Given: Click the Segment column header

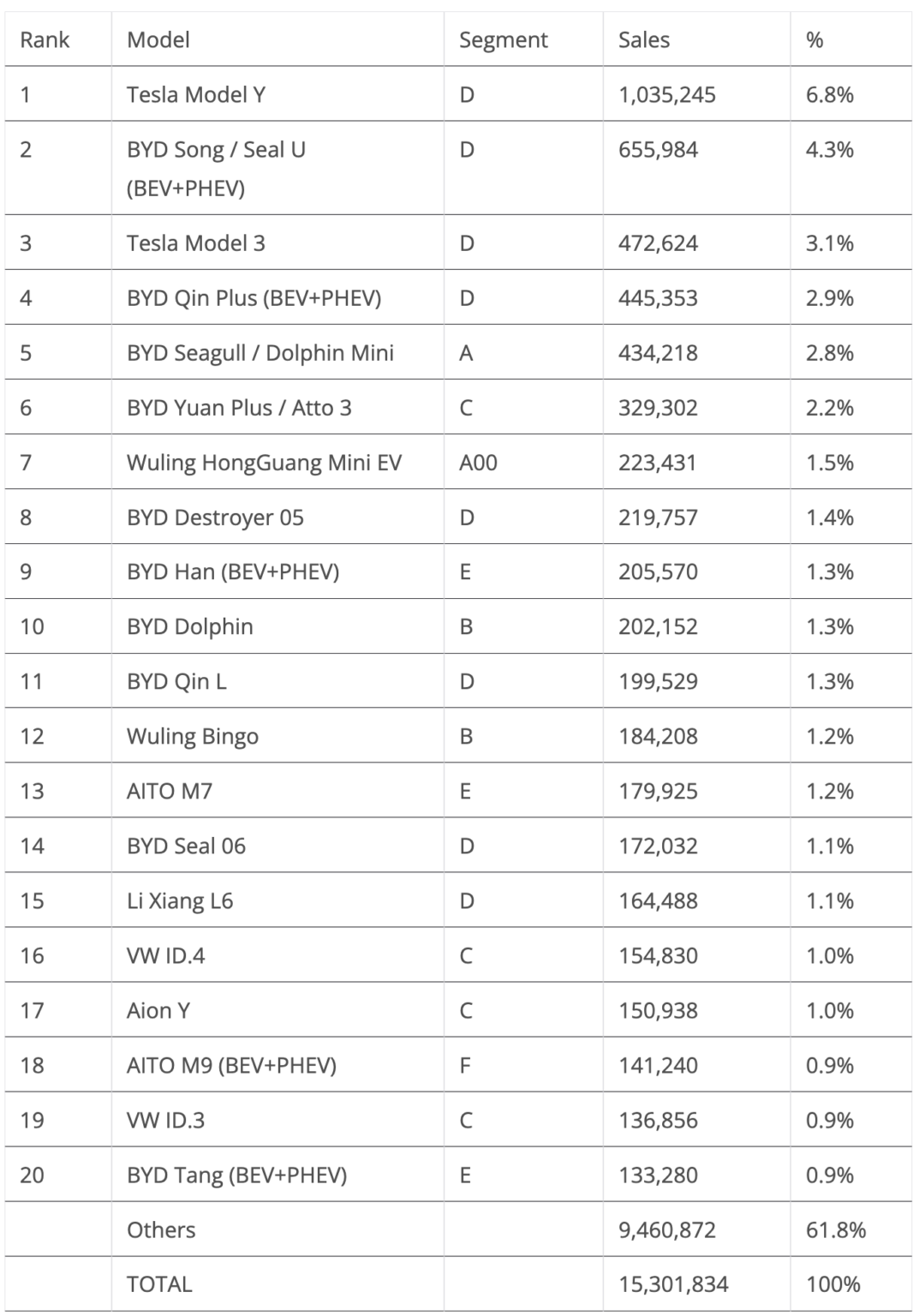Looking at the screenshot, I should click(x=503, y=40).
